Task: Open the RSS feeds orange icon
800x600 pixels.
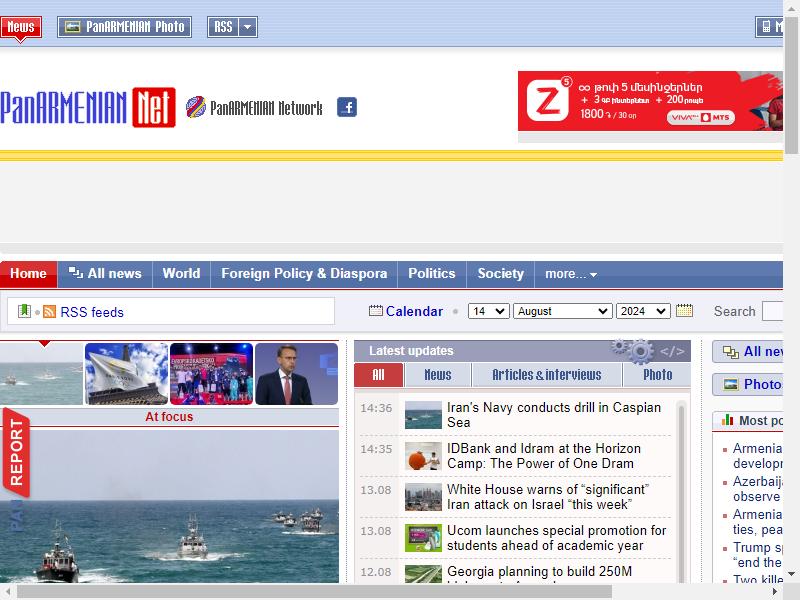Action: [x=49, y=311]
